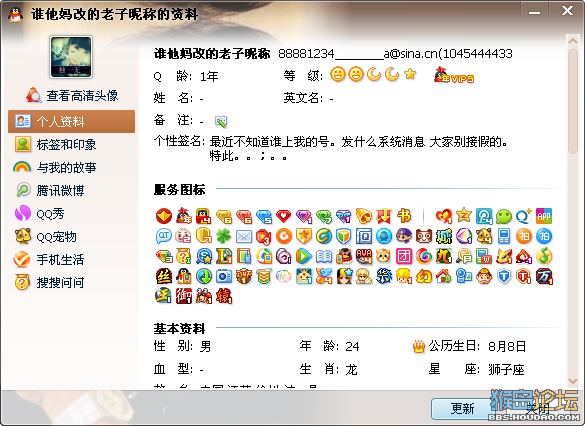Click the 王 service icon

[x=163, y=296]
